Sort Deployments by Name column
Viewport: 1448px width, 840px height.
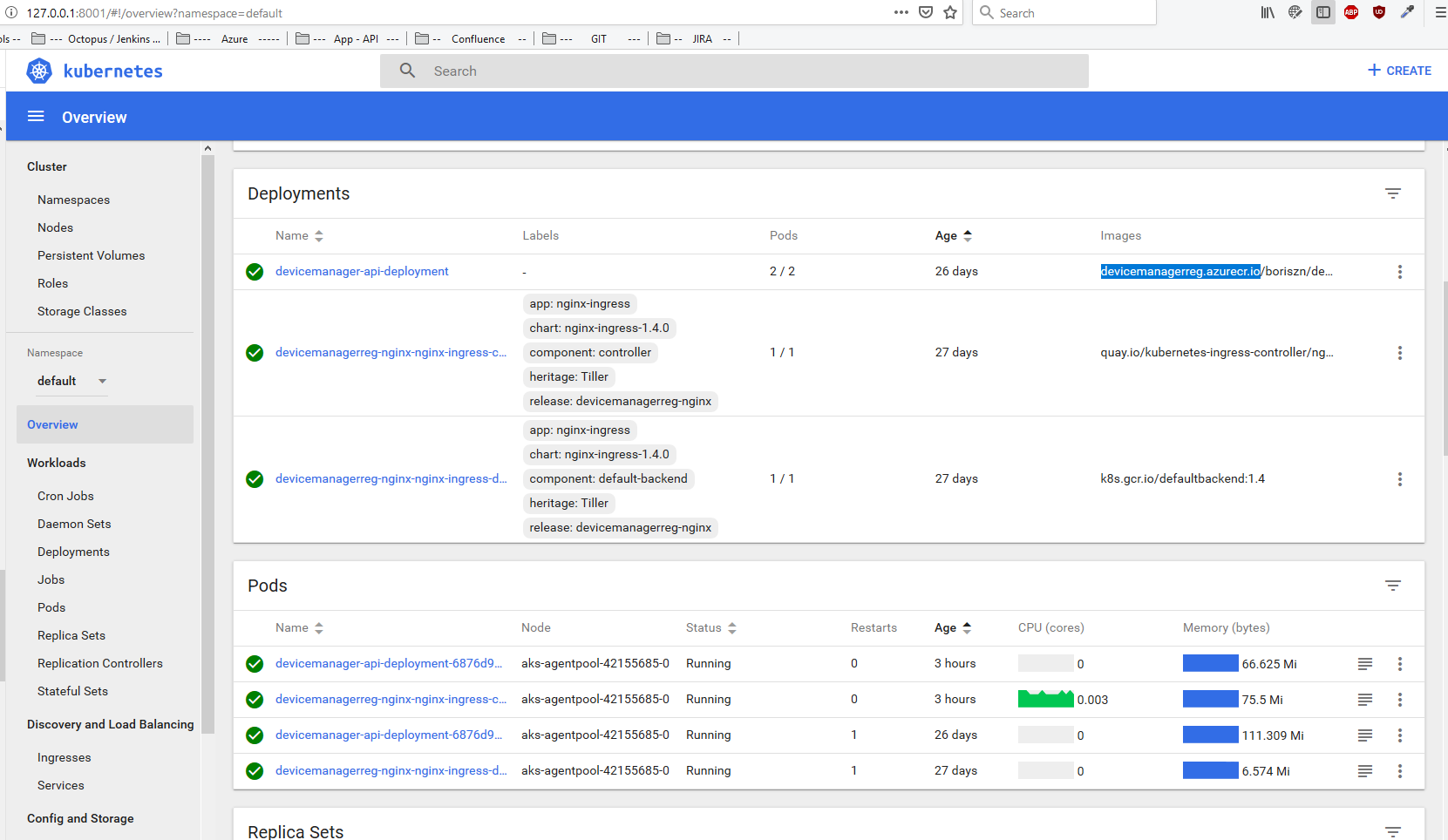coord(299,235)
